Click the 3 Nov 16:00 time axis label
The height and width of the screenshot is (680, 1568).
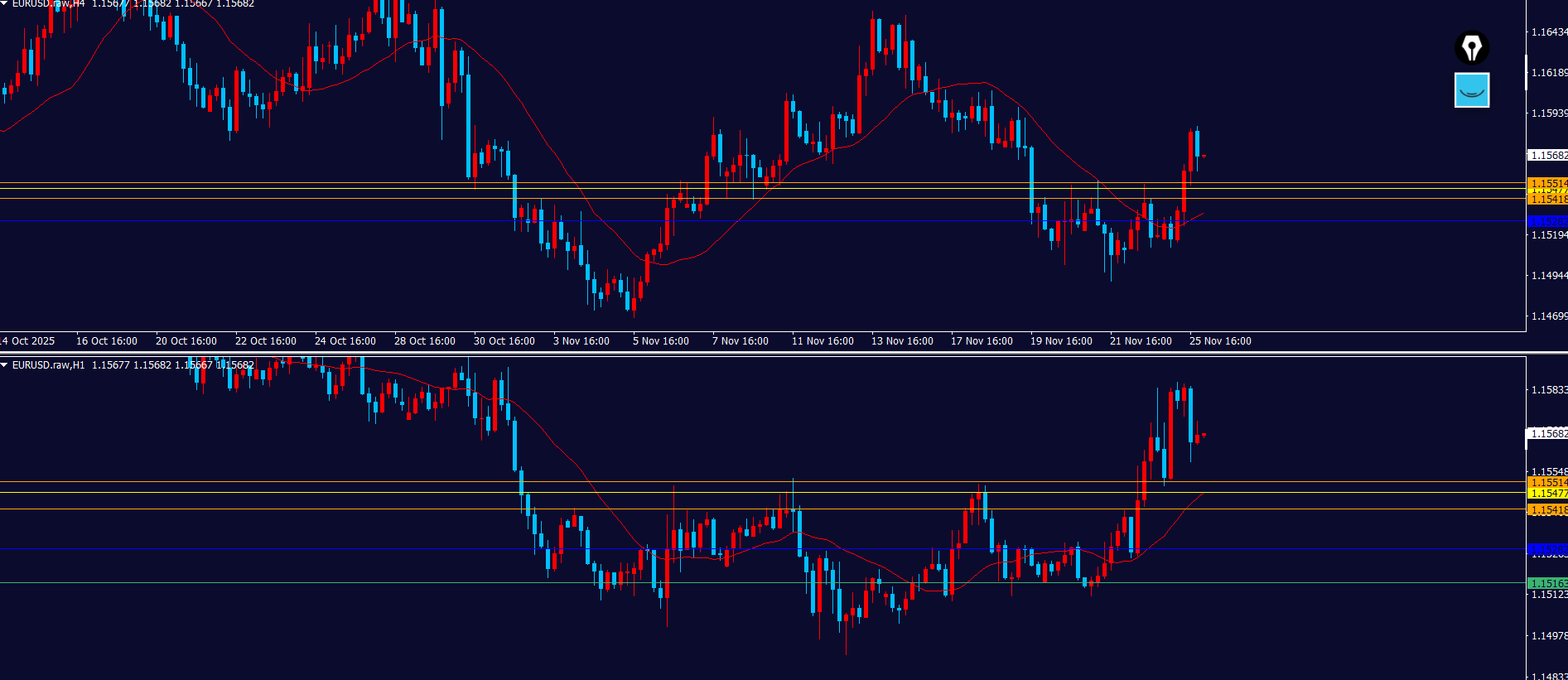coord(581,341)
